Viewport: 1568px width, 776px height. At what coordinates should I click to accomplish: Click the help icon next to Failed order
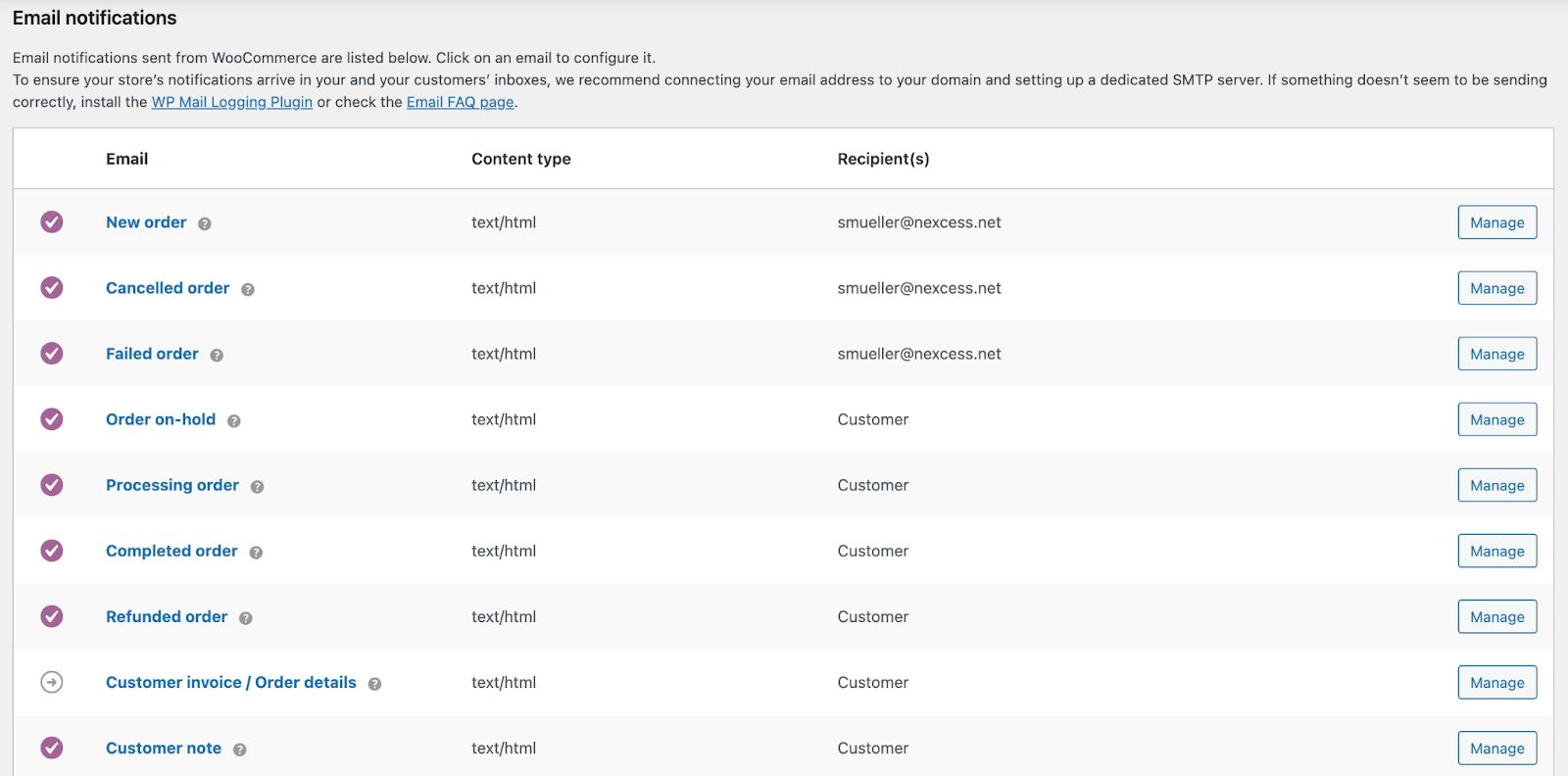tap(217, 355)
